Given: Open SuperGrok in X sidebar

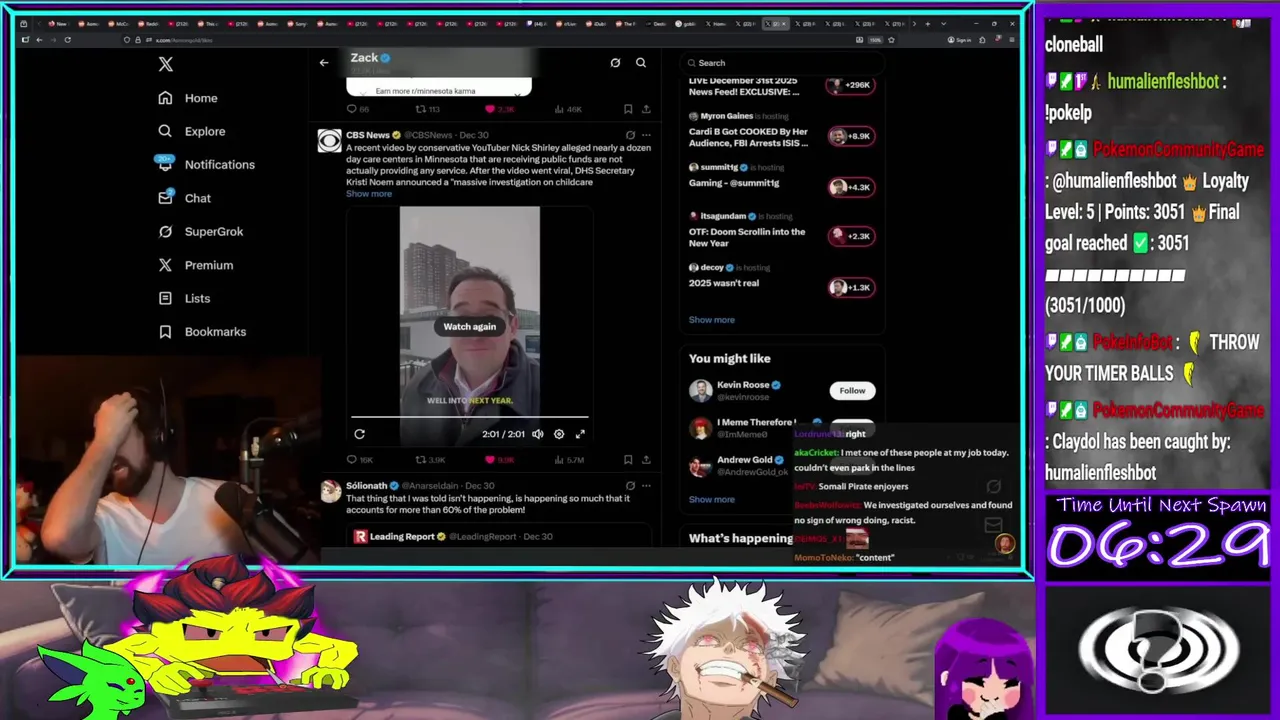Looking at the screenshot, I should [x=200, y=231].
